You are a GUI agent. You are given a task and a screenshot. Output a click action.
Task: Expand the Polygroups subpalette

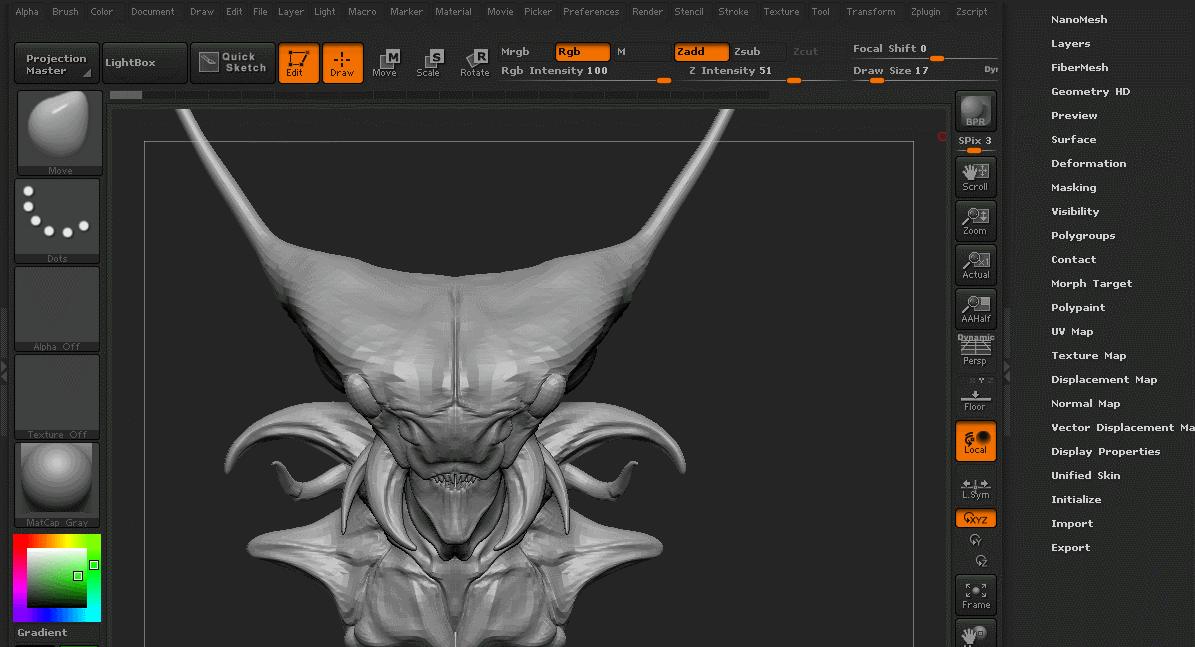pos(1083,235)
